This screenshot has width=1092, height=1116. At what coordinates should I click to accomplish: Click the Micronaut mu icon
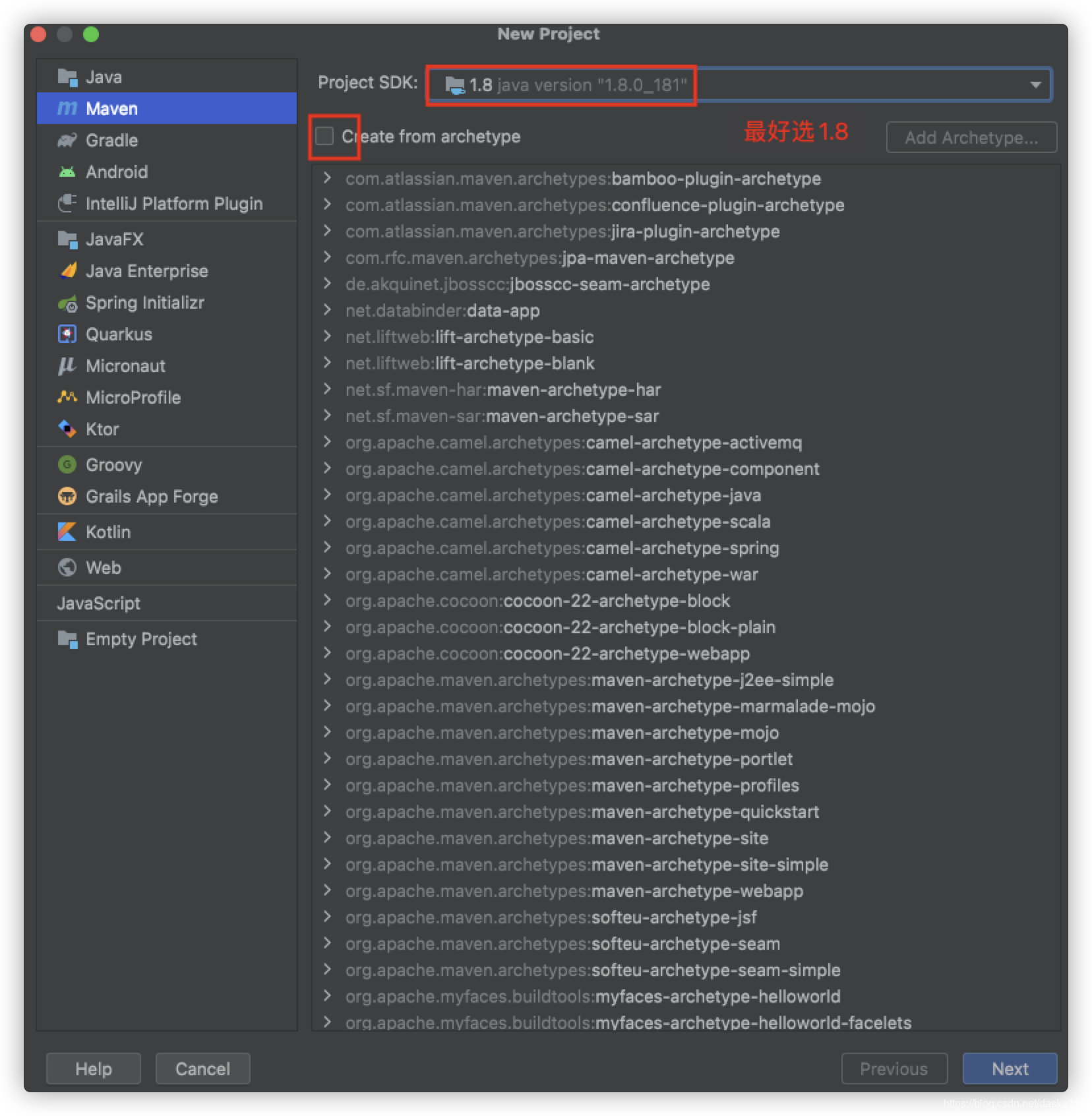point(67,366)
